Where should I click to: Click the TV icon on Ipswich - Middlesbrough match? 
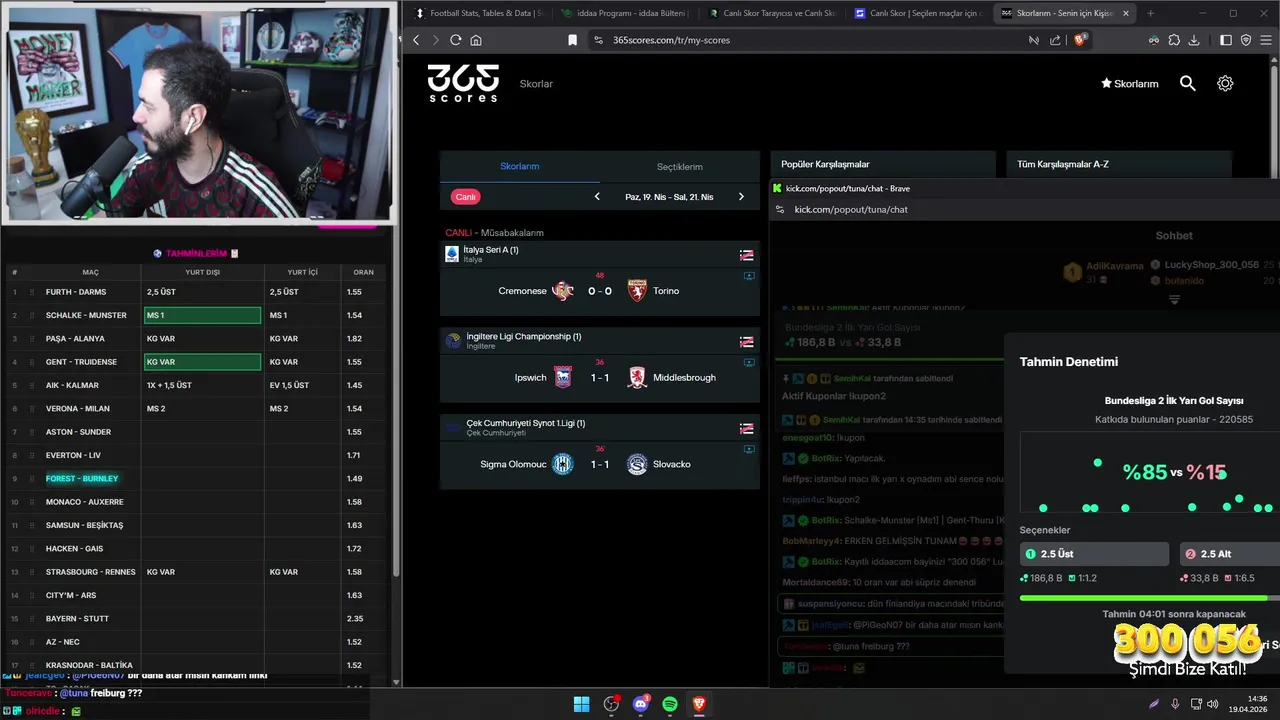click(749, 362)
